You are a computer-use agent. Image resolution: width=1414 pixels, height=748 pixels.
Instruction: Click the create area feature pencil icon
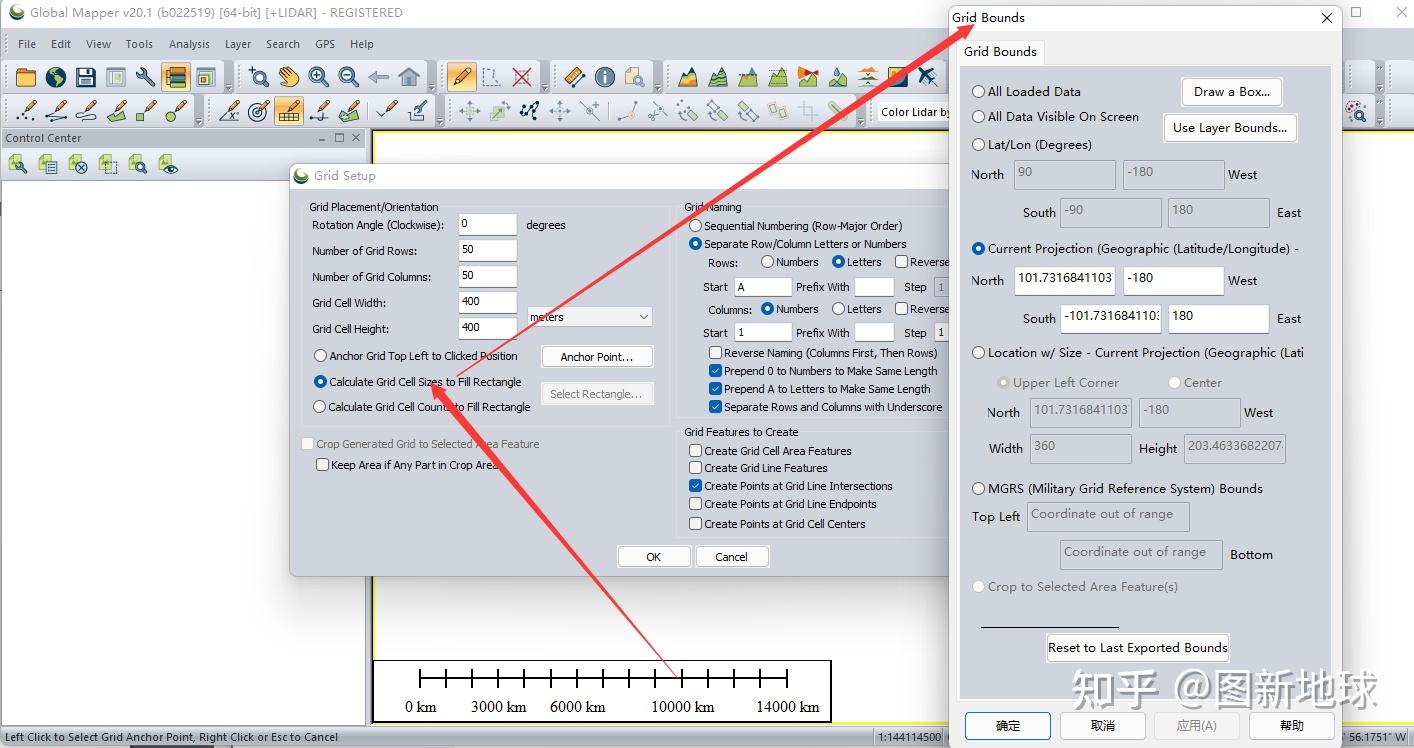pos(117,111)
